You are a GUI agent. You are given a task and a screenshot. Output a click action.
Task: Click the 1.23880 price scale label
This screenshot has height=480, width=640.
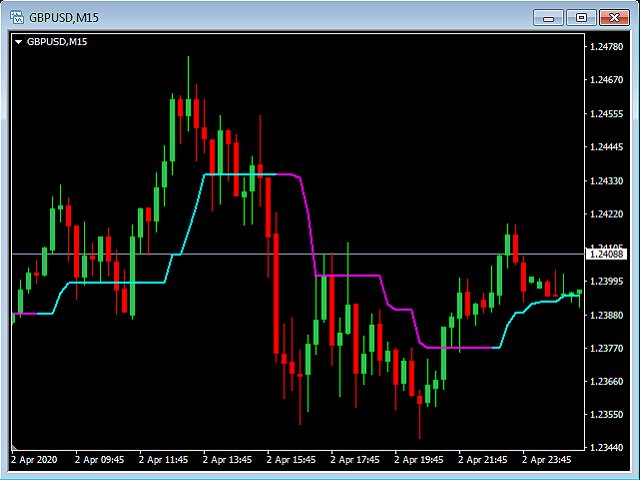[607, 315]
